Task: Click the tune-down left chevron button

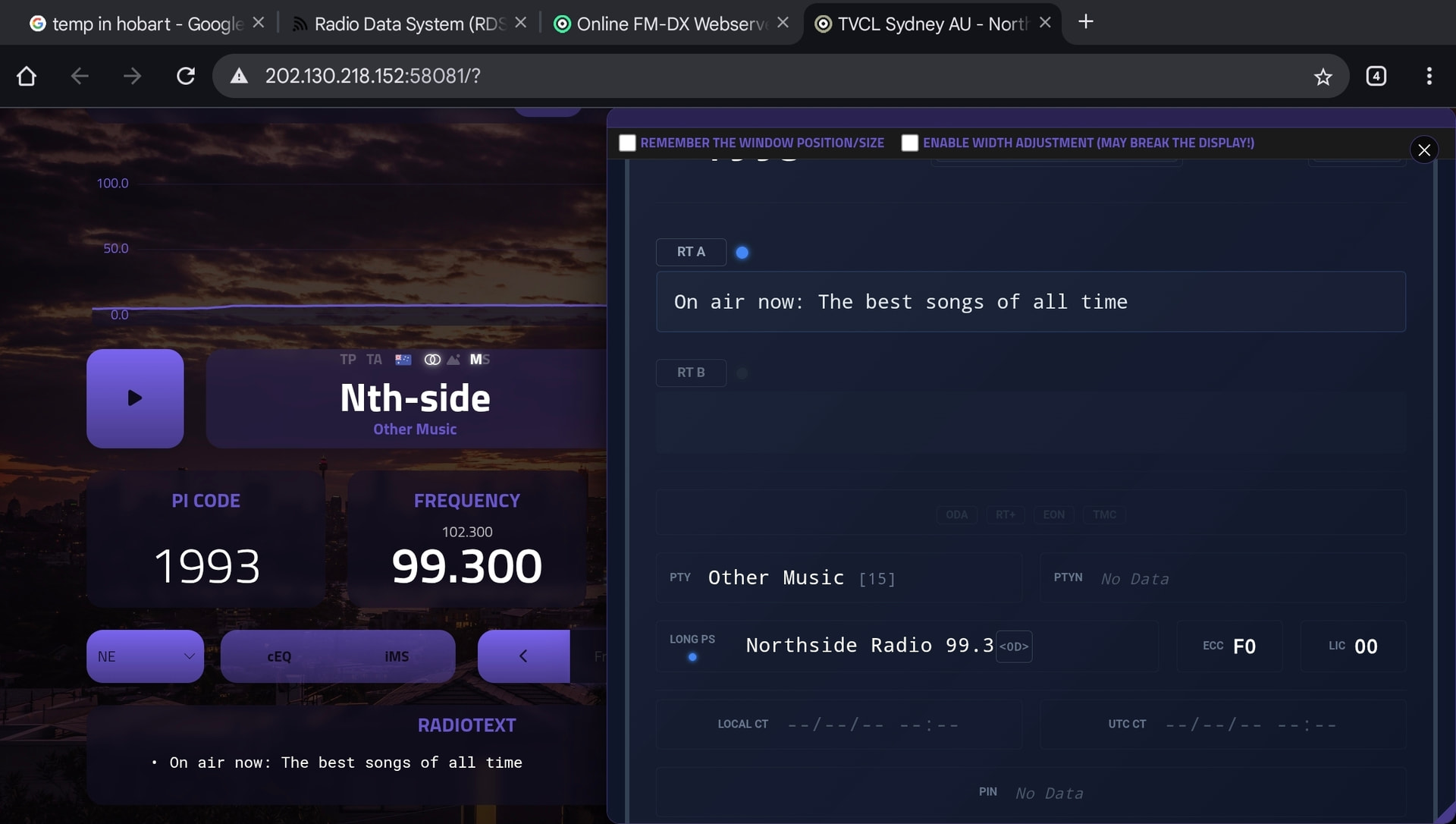Action: point(523,656)
